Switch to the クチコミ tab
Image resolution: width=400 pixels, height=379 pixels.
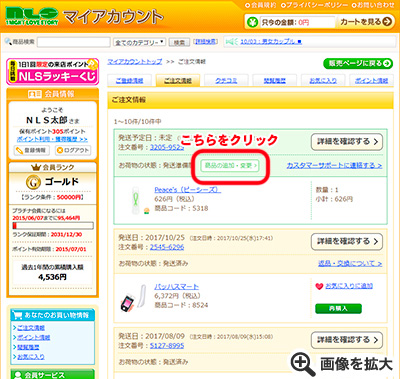[x=226, y=81]
